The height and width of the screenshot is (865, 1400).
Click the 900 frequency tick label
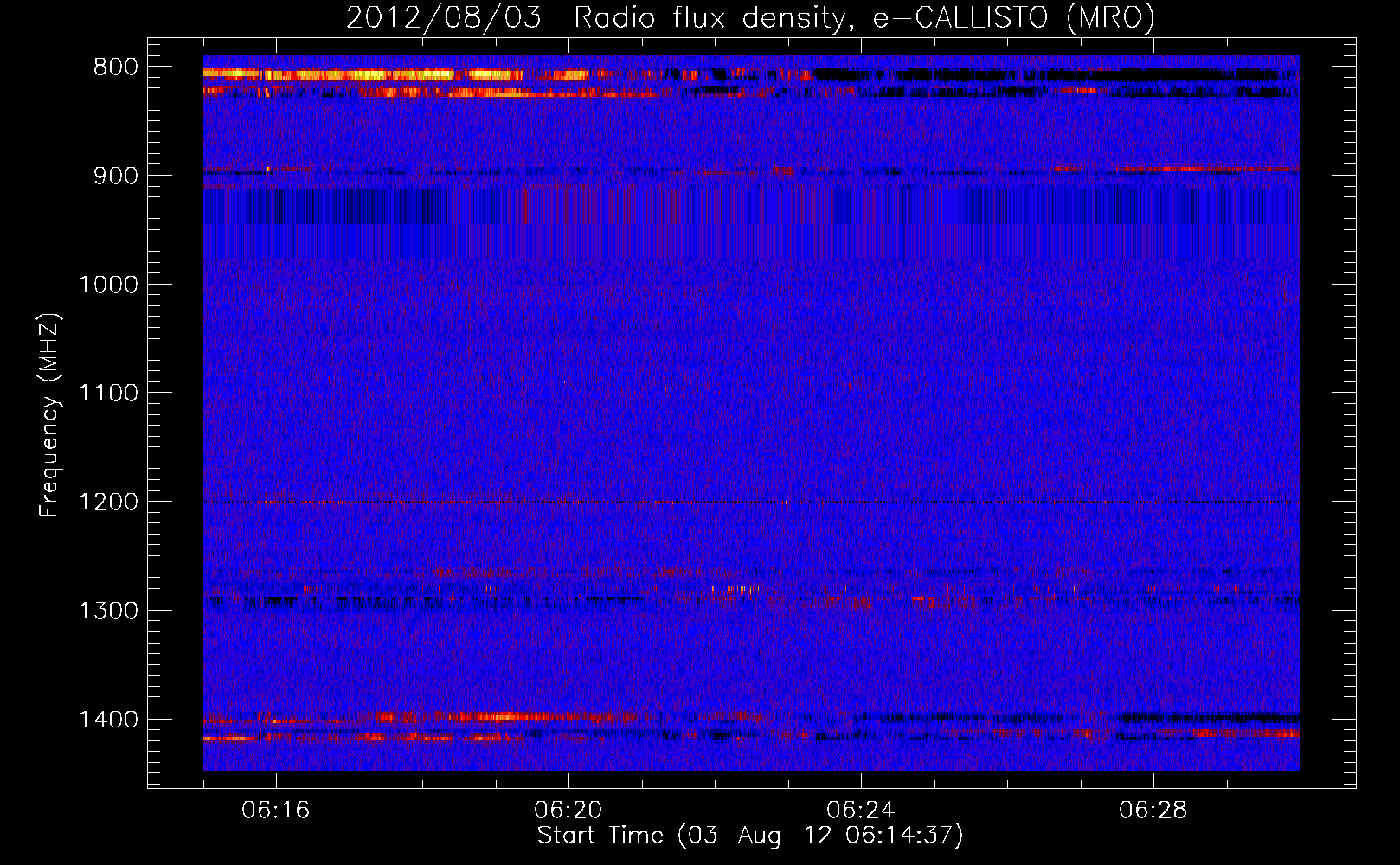[x=116, y=176]
